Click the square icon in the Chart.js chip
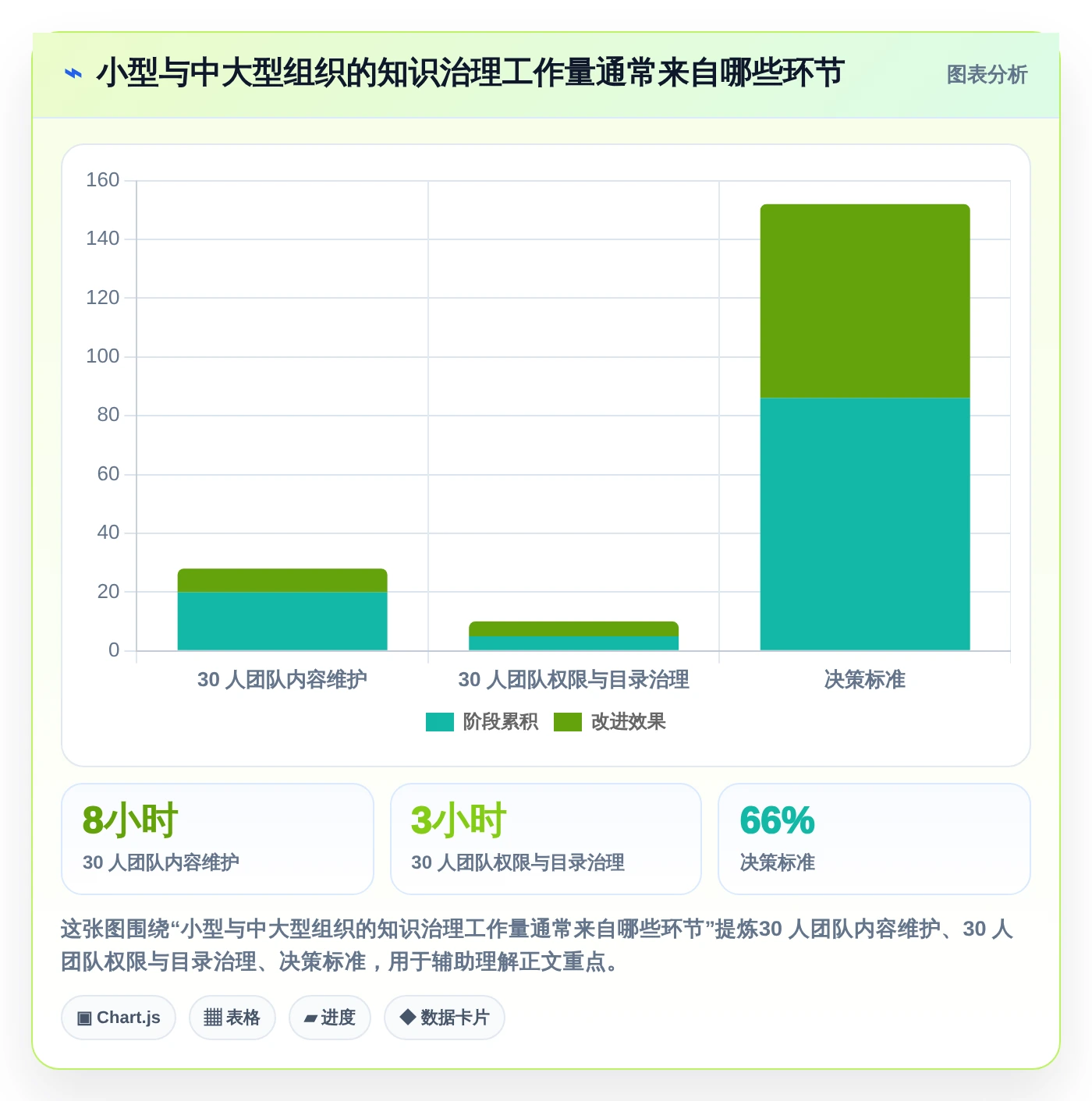The image size is (1092, 1101). click(84, 1018)
